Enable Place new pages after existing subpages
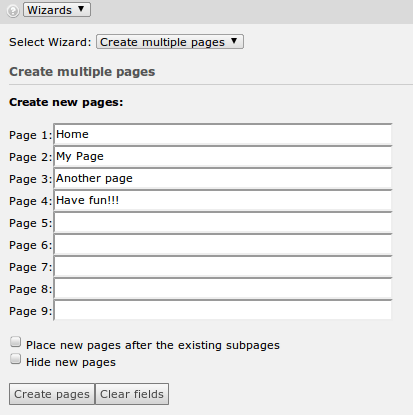The width and height of the screenshot is (413, 415). click(15, 342)
